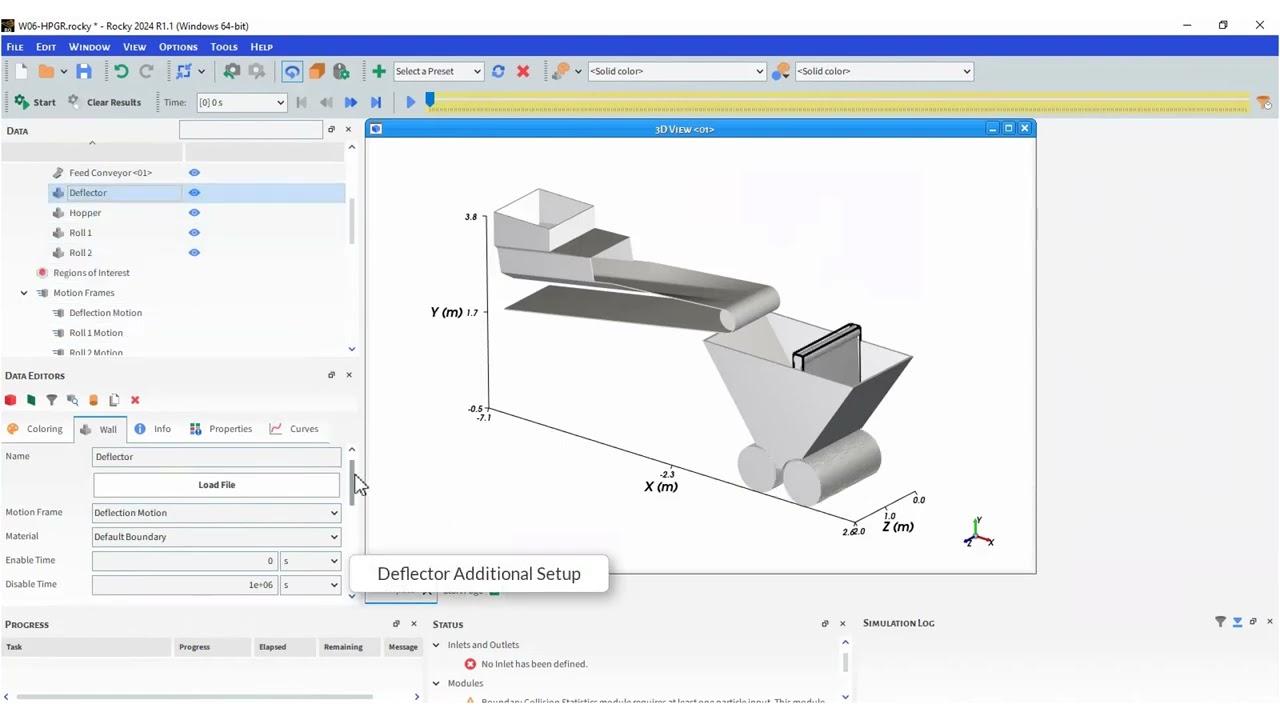Open the Time selector dropdown showing [0] 0 s
The image size is (1280, 720).
[241, 102]
